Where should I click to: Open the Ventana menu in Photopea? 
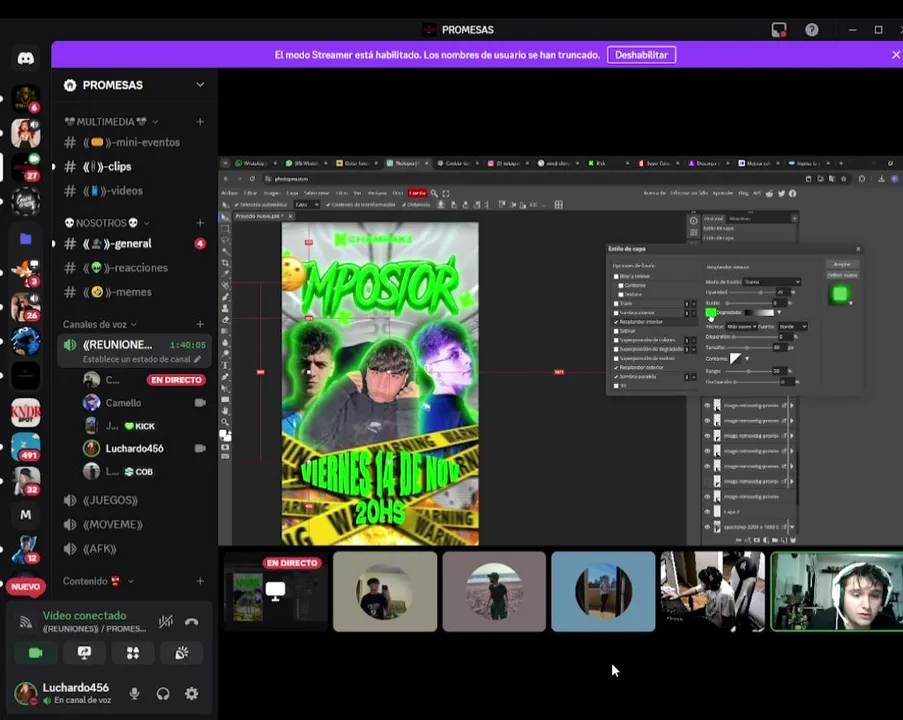(x=377, y=193)
